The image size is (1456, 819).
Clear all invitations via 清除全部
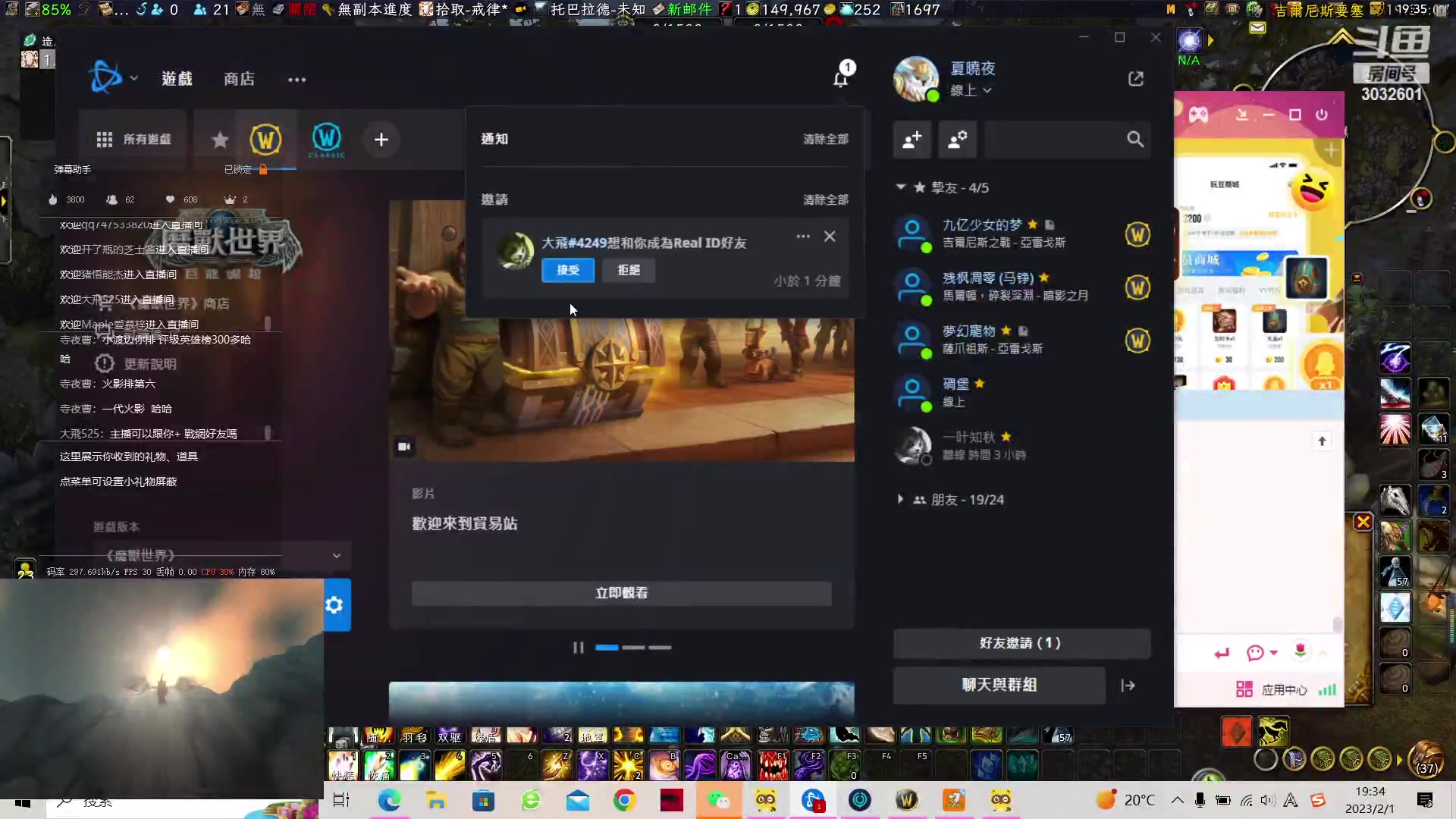tap(826, 200)
